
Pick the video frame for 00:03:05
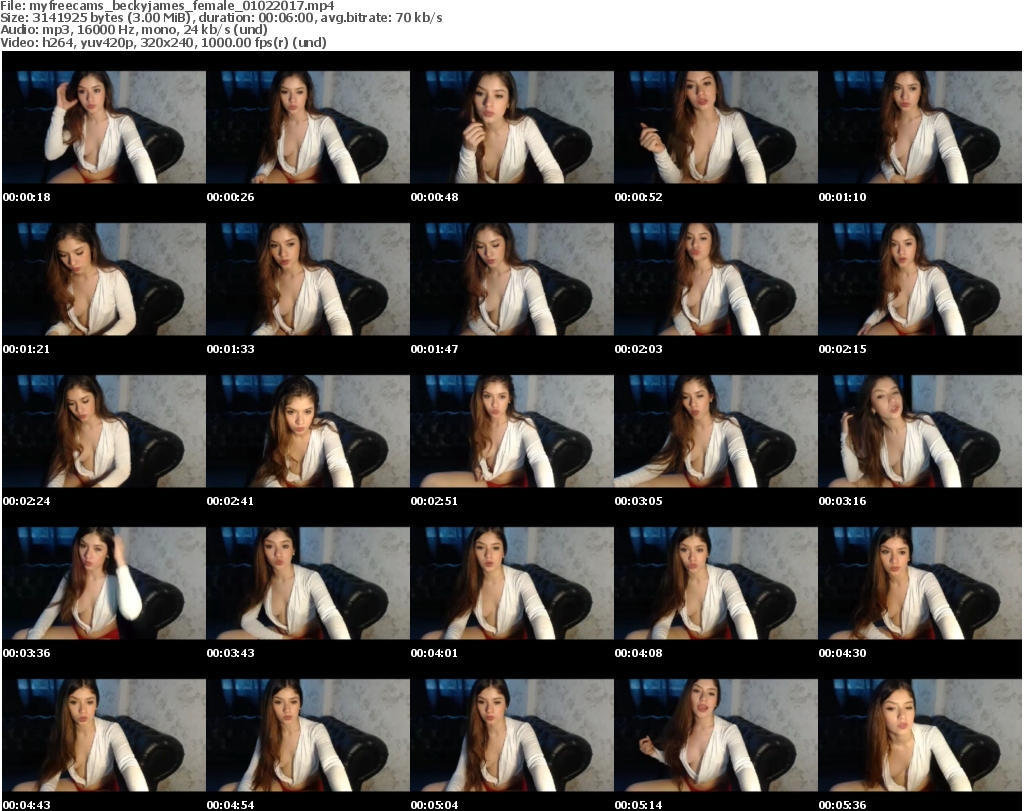pos(716,432)
